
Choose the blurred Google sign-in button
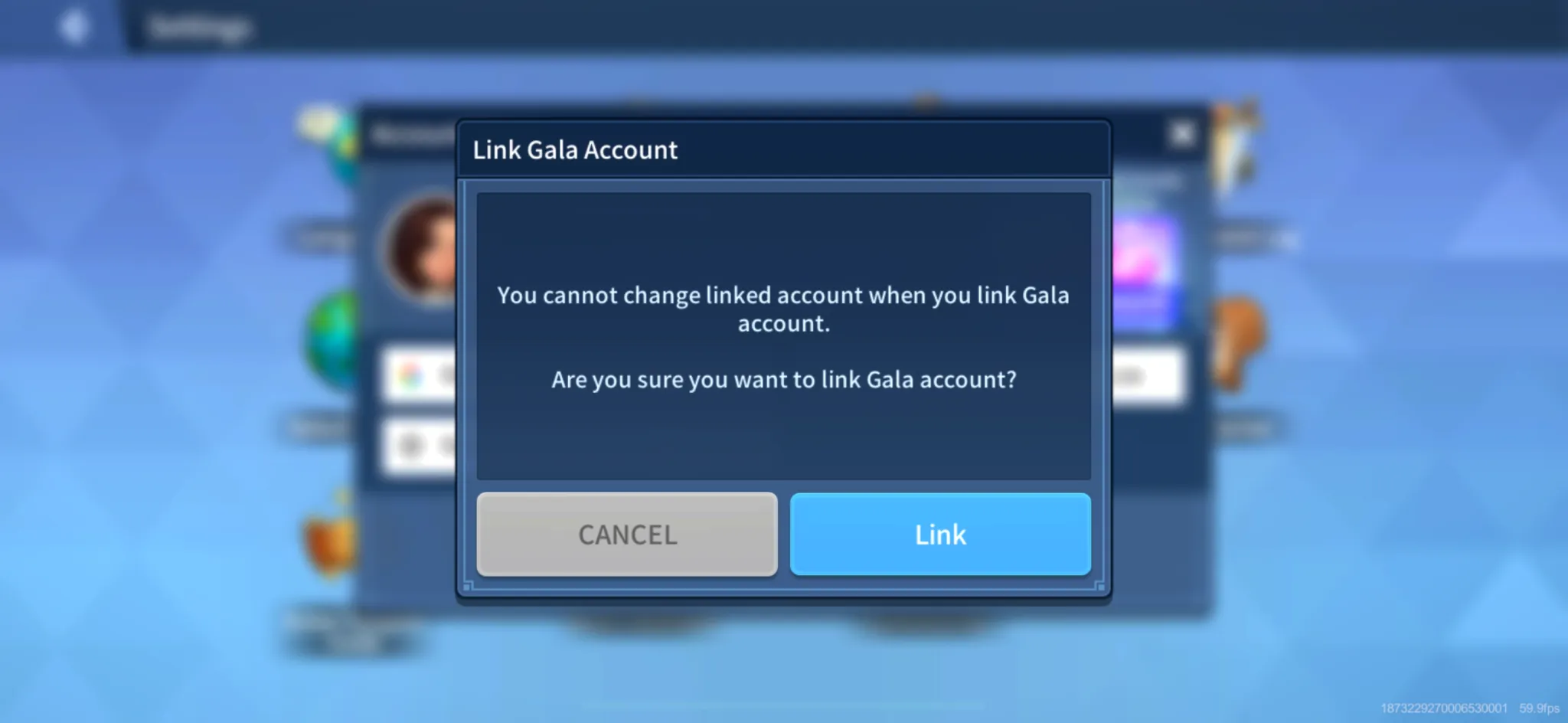420,375
